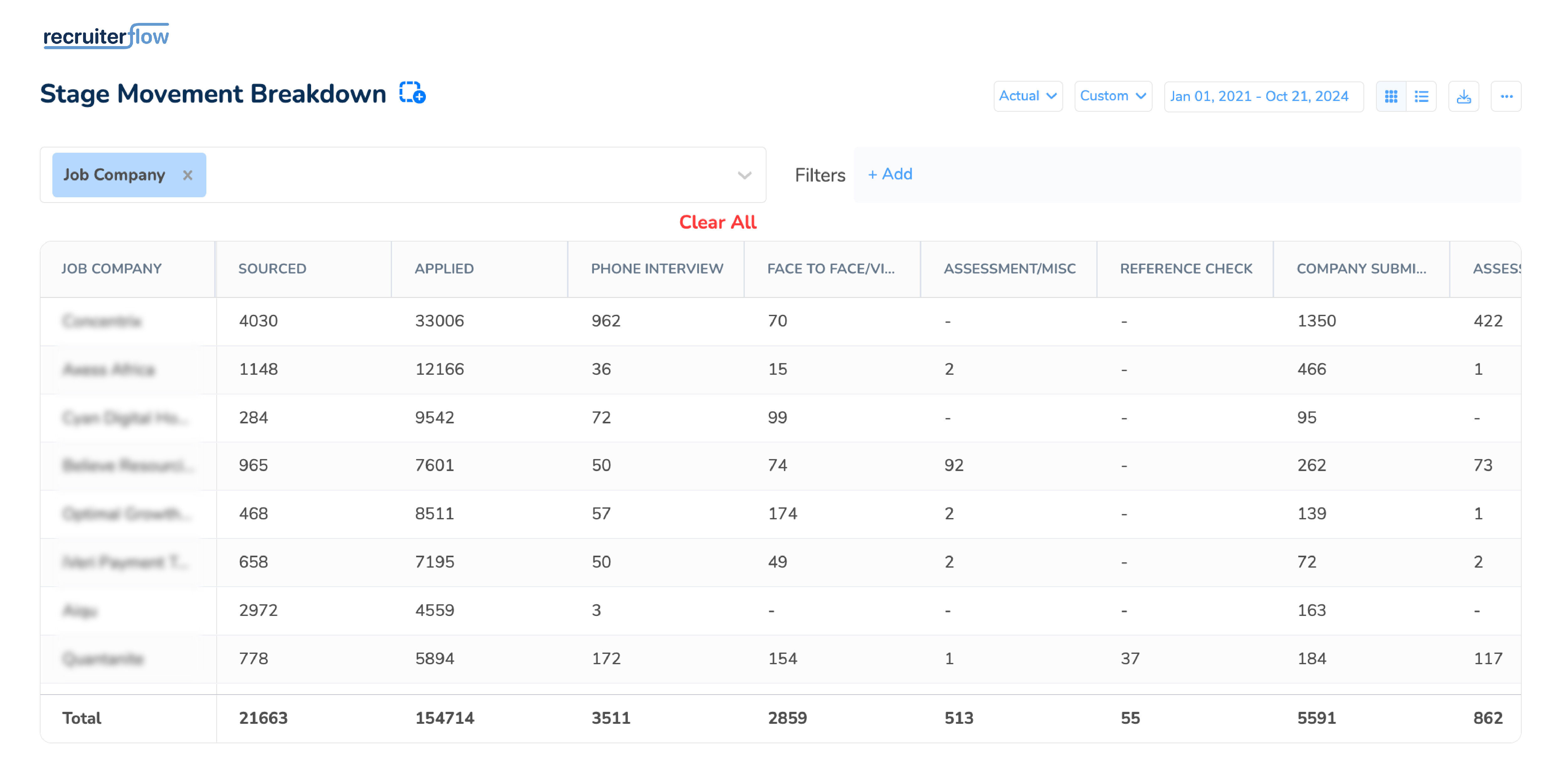Click the Stage Movement Breakdown title
The image size is (1568, 784).
[213, 94]
